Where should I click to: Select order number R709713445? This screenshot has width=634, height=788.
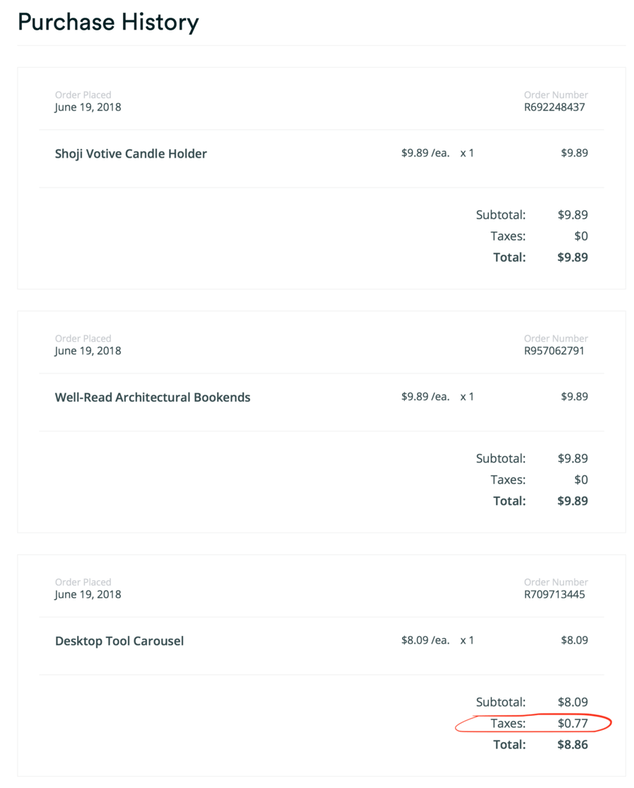pyautogui.click(x=554, y=594)
